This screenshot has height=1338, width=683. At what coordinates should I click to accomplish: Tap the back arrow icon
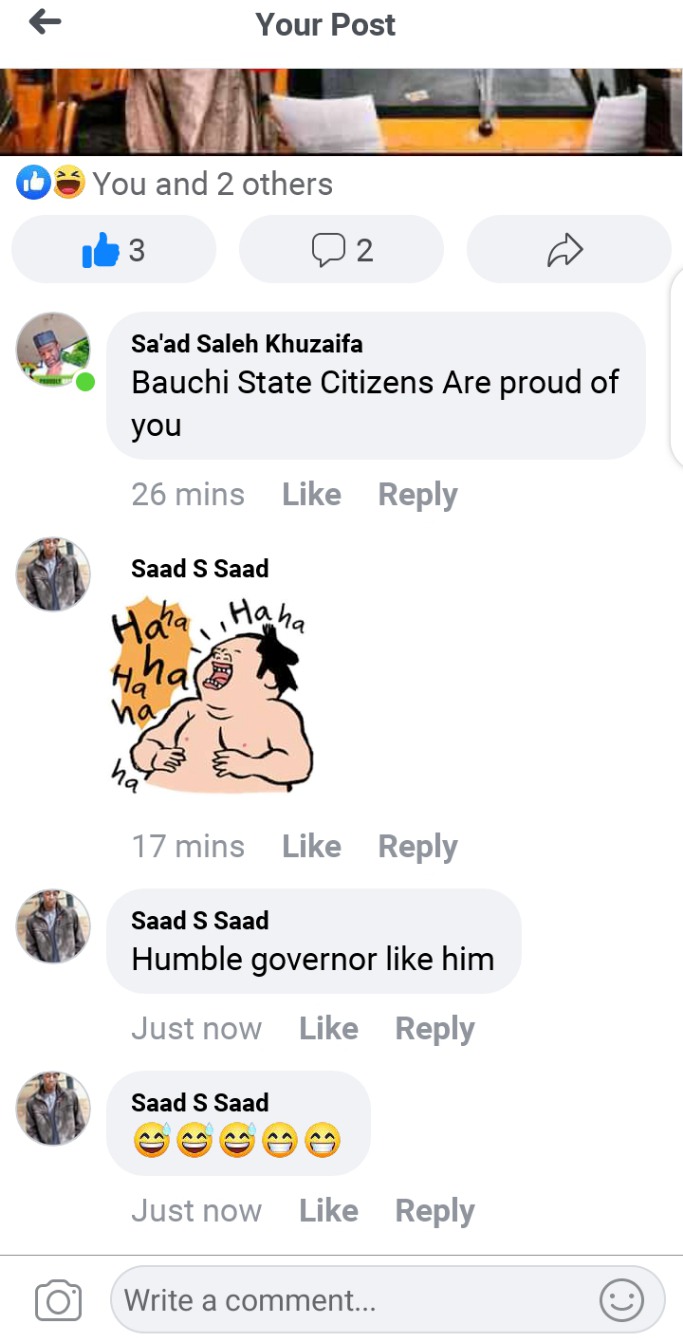click(46, 22)
